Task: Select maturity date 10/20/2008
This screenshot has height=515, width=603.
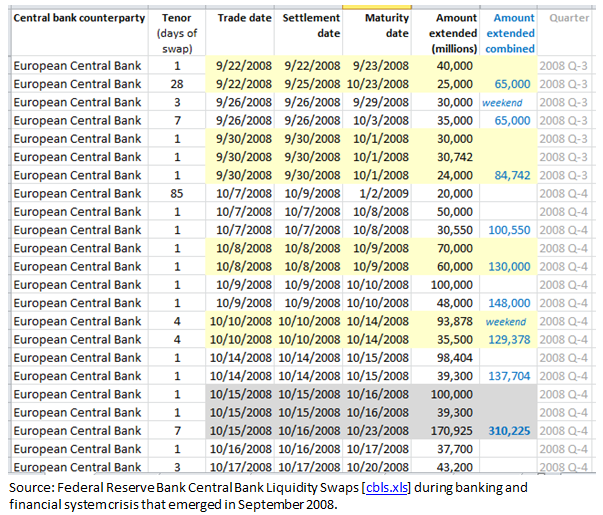Action: pos(378,467)
